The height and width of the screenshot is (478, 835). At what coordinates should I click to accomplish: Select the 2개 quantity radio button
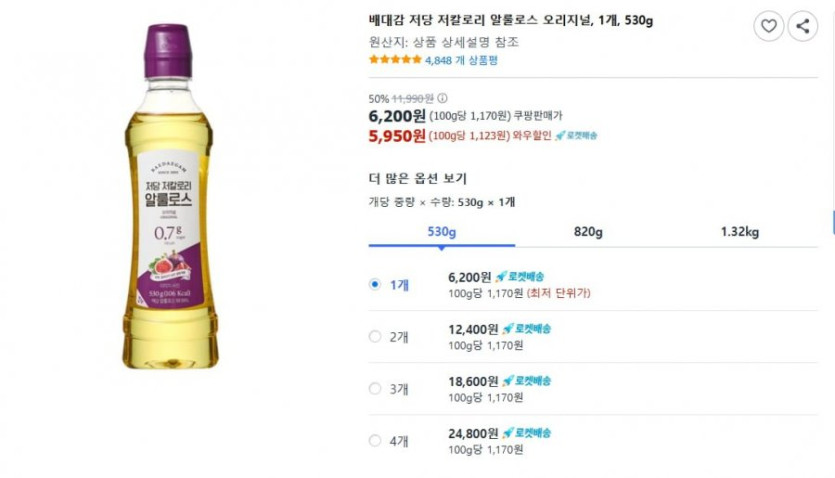pos(375,336)
